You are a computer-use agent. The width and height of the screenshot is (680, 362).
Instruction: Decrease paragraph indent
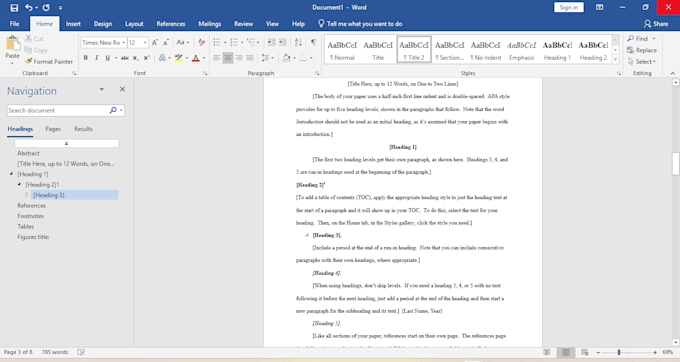pos(271,42)
